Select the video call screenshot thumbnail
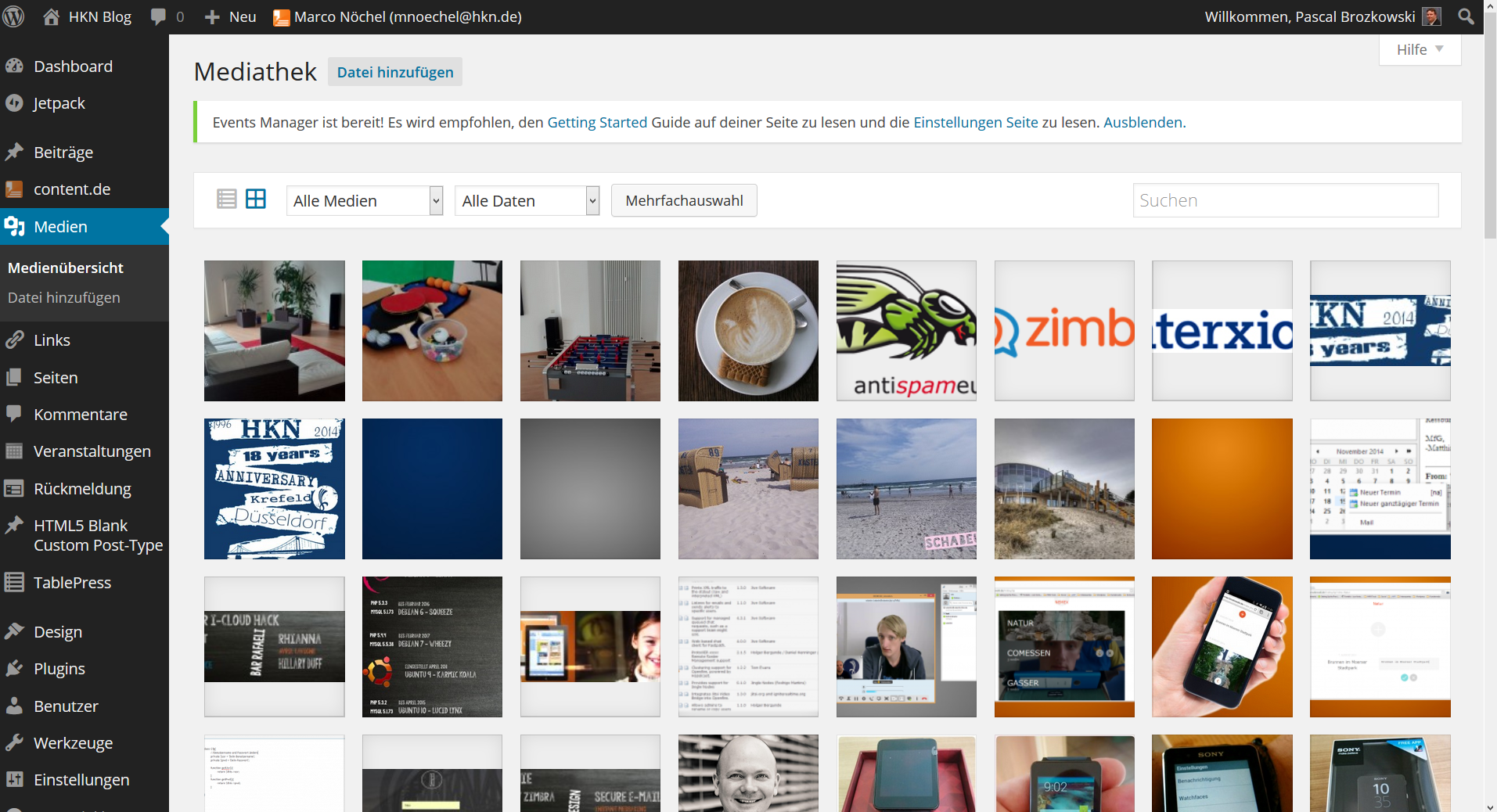The height and width of the screenshot is (812, 1497). click(906, 647)
